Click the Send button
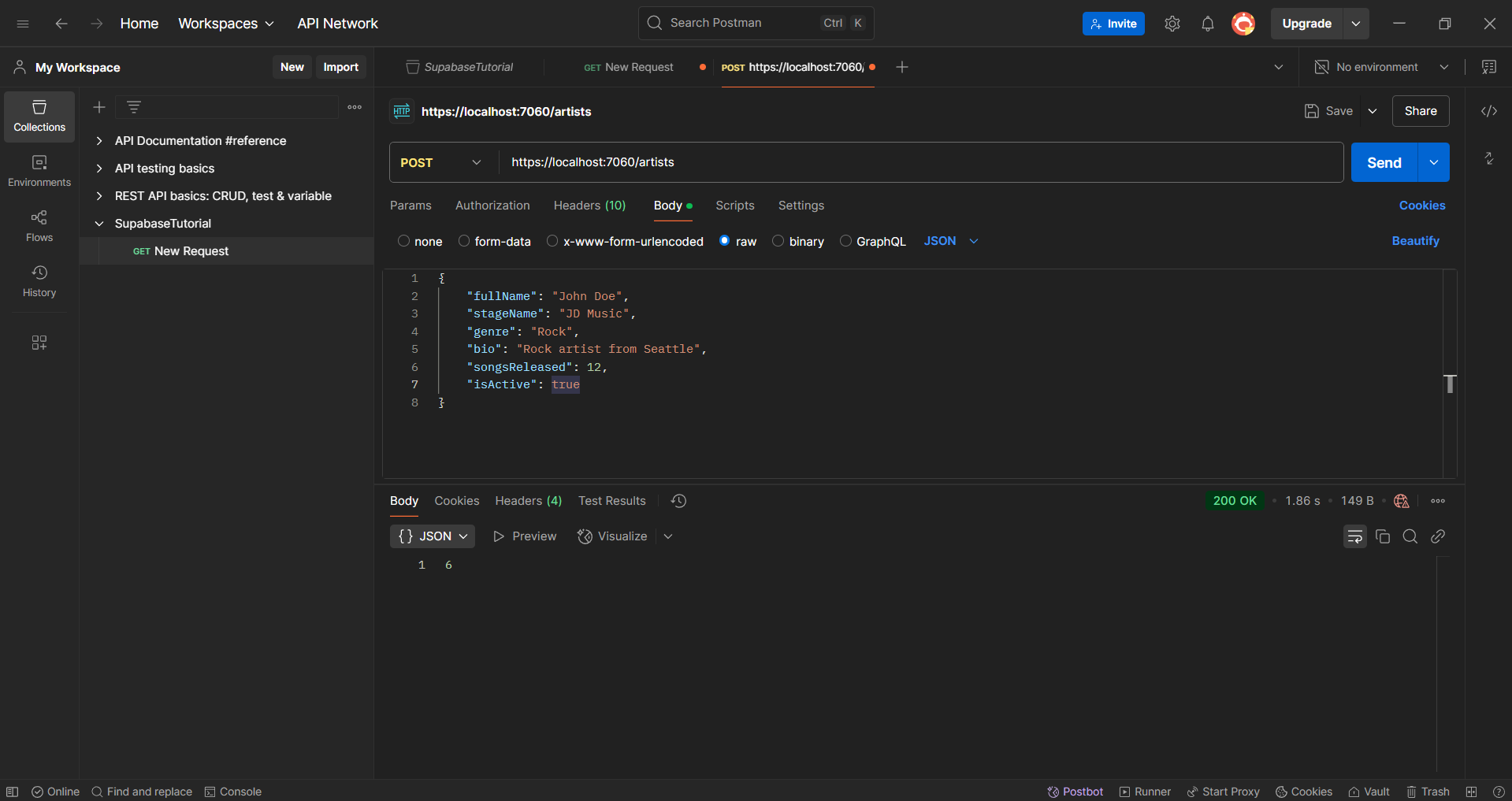 pos(1384,162)
